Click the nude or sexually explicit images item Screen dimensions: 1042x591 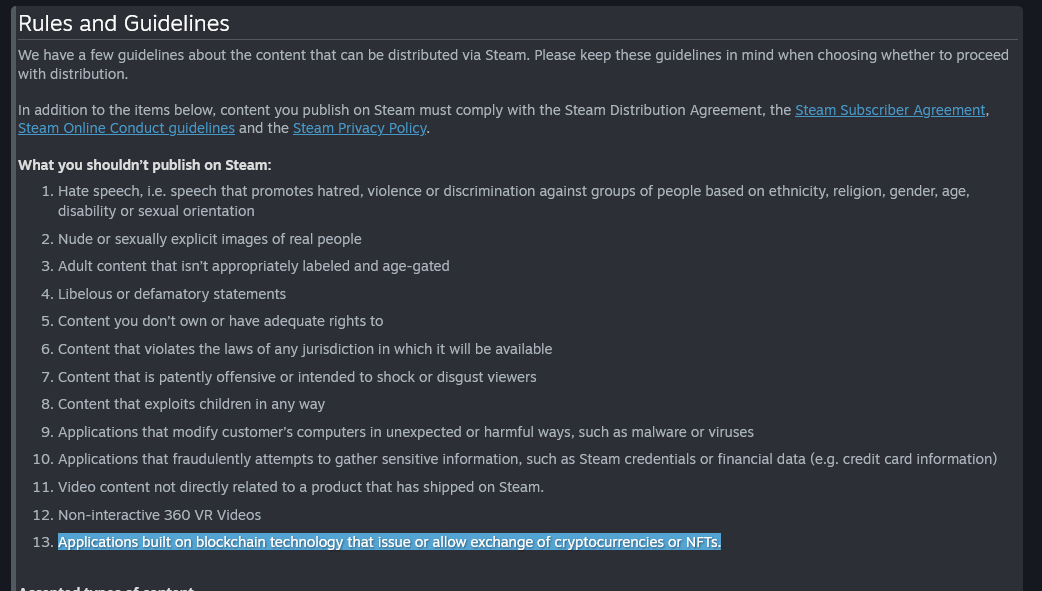click(x=210, y=239)
